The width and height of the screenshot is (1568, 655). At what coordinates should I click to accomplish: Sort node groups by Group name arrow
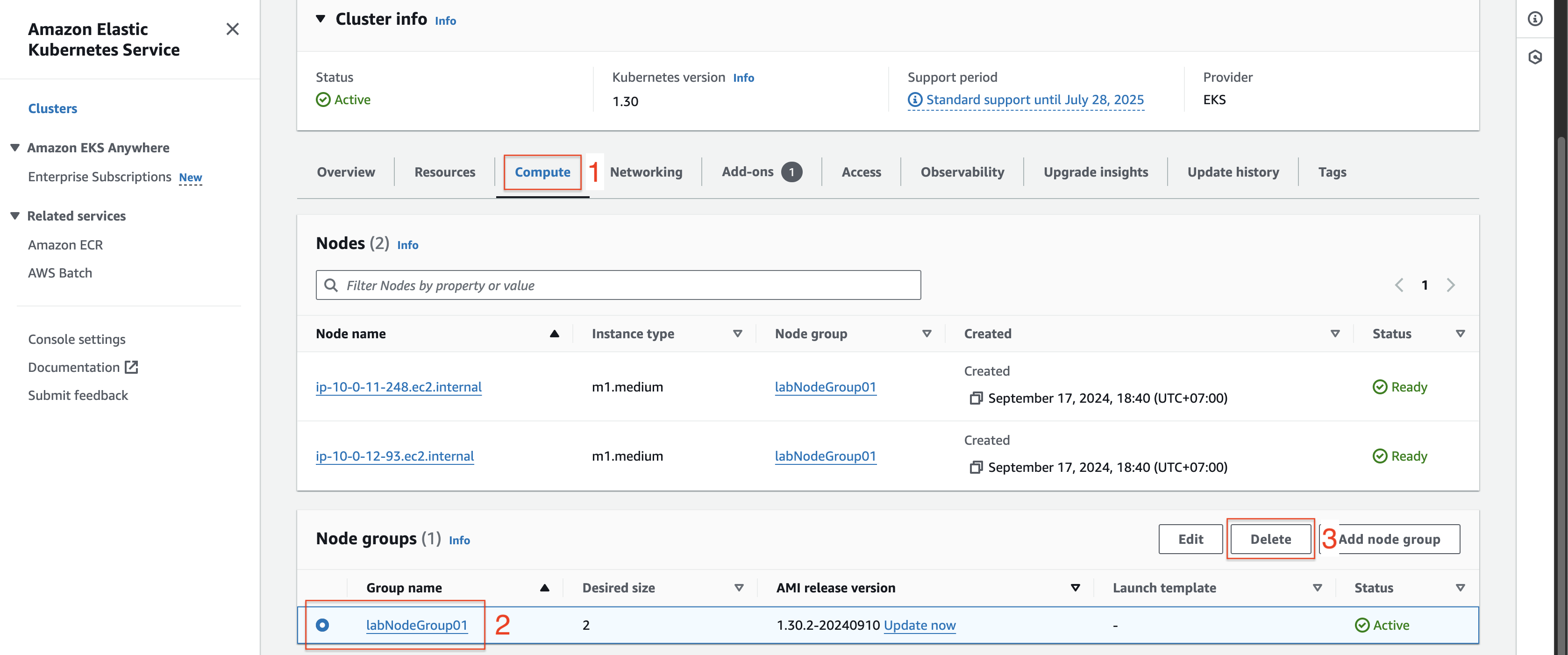[545, 588]
